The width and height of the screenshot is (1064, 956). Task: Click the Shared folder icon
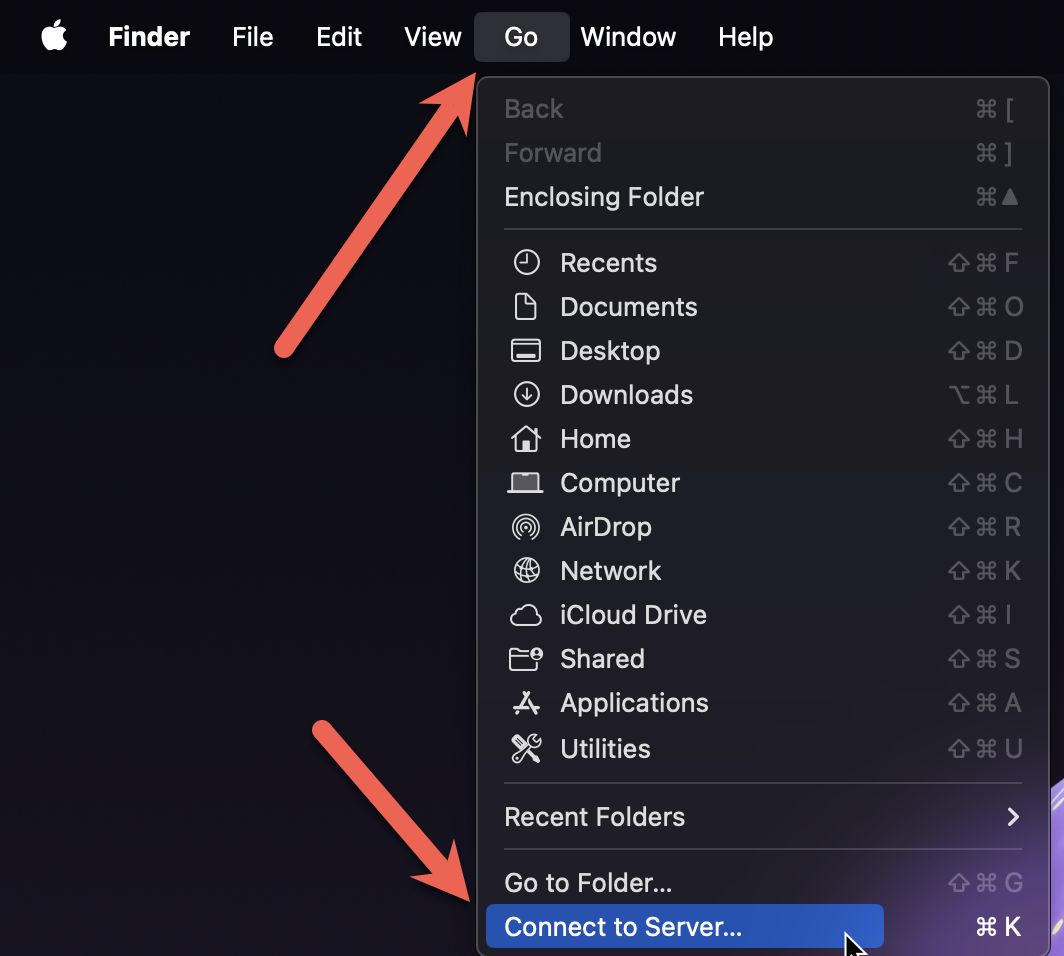(528, 658)
